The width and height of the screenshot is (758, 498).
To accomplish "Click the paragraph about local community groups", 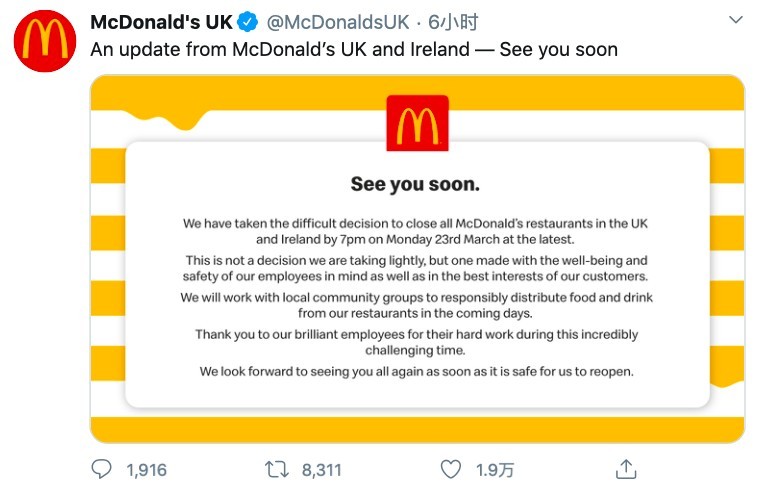I will [x=416, y=306].
